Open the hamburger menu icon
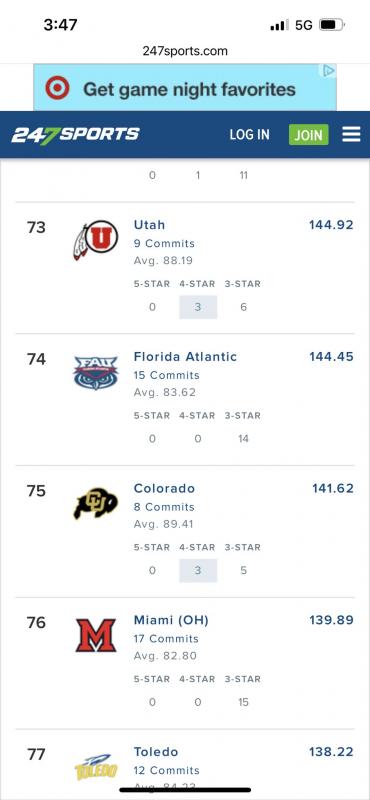 (x=351, y=134)
